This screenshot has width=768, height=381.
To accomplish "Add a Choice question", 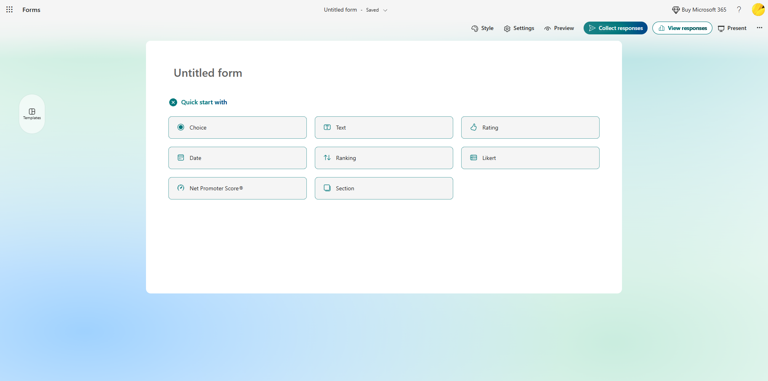I will point(238,127).
